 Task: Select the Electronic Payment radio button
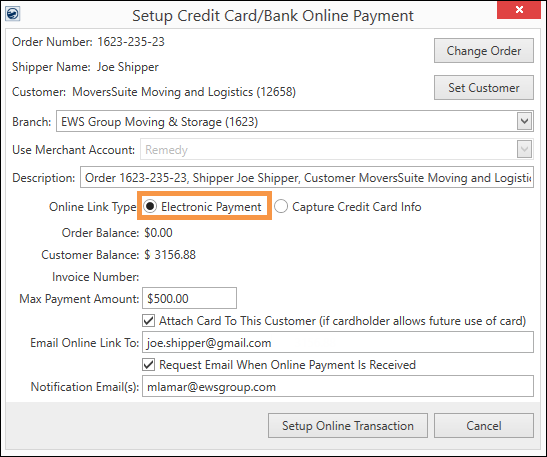150,207
